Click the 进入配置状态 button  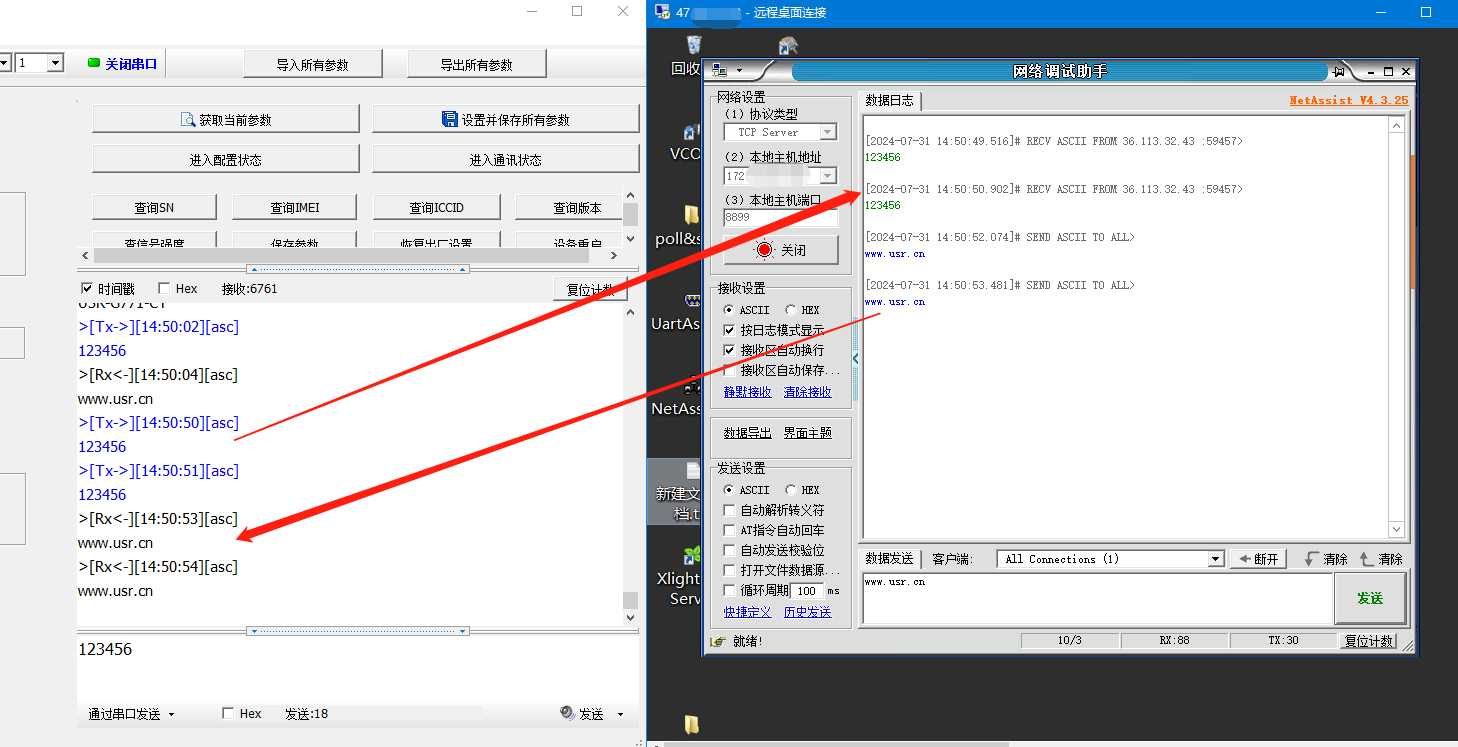[x=225, y=160]
